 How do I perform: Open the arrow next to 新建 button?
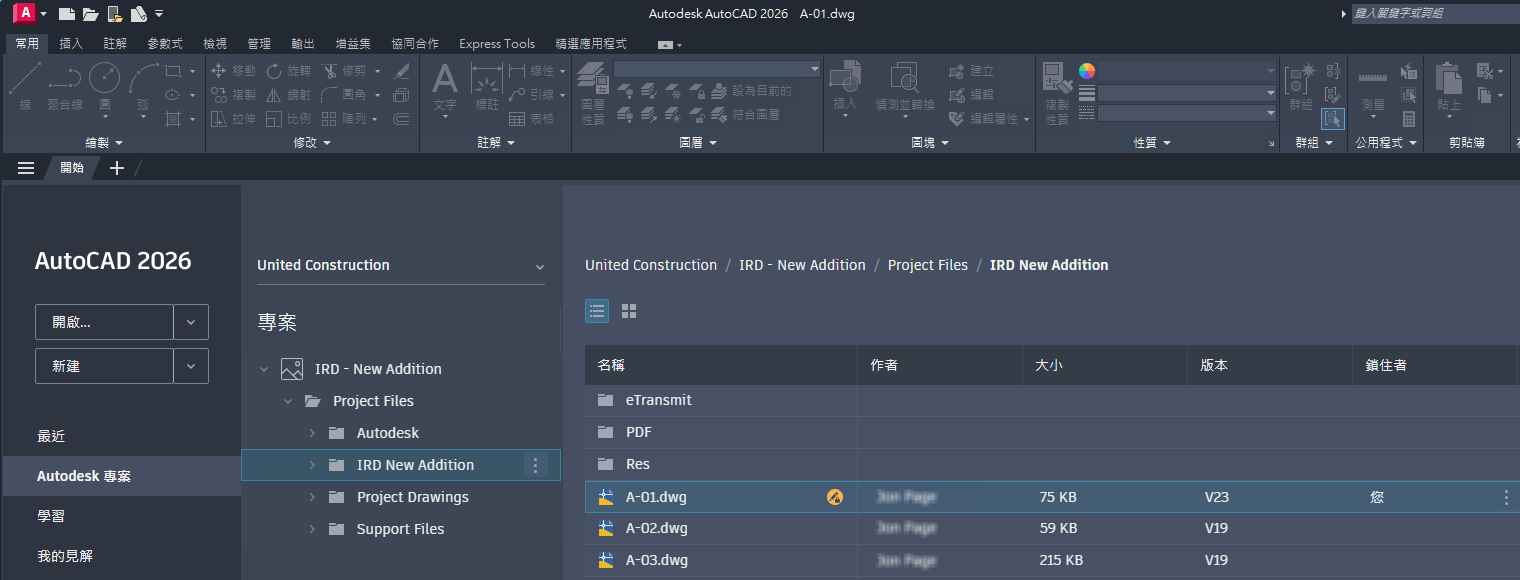click(x=191, y=366)
